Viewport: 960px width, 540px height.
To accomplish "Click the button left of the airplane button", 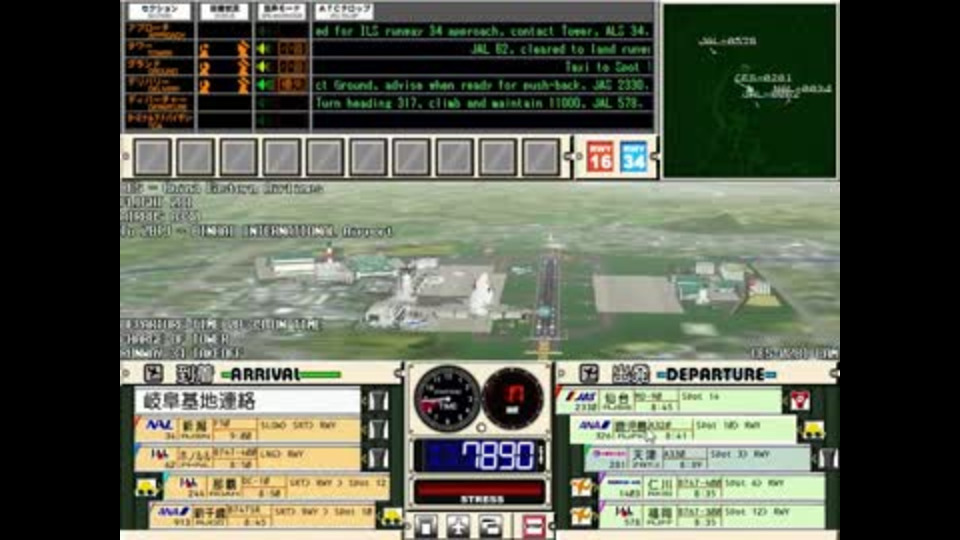I will point(426,527).
